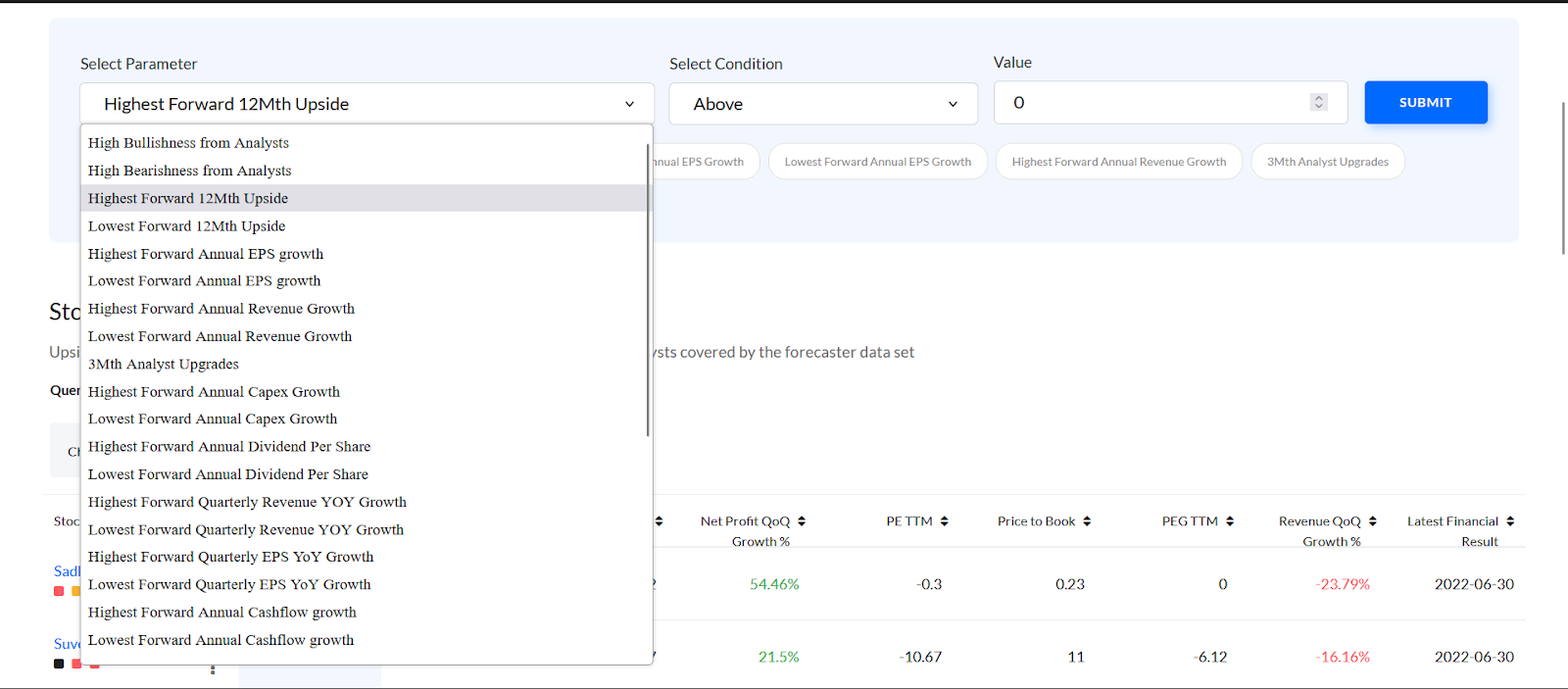Image resolution: width=1568 pixels, height=689 pixels.
Task: Sort table by Price to Book
Action: coord(1087,521)
